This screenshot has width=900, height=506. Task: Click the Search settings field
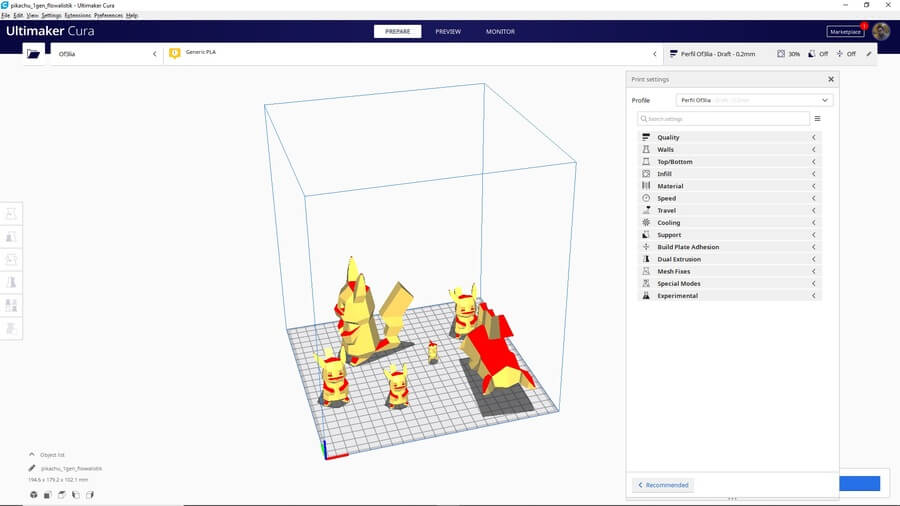coord(724,119)
